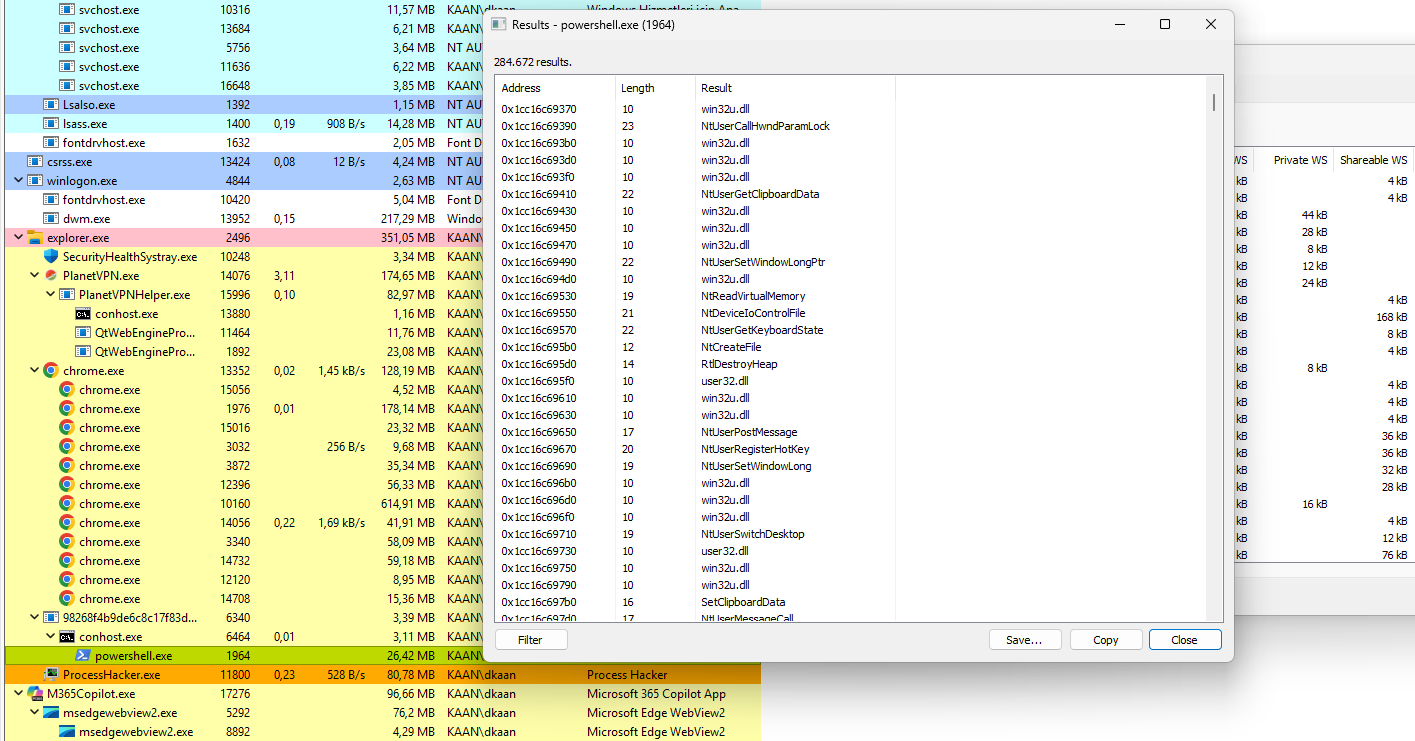Select the NtReadVirtualMemory result row

[x=851, y=296]
